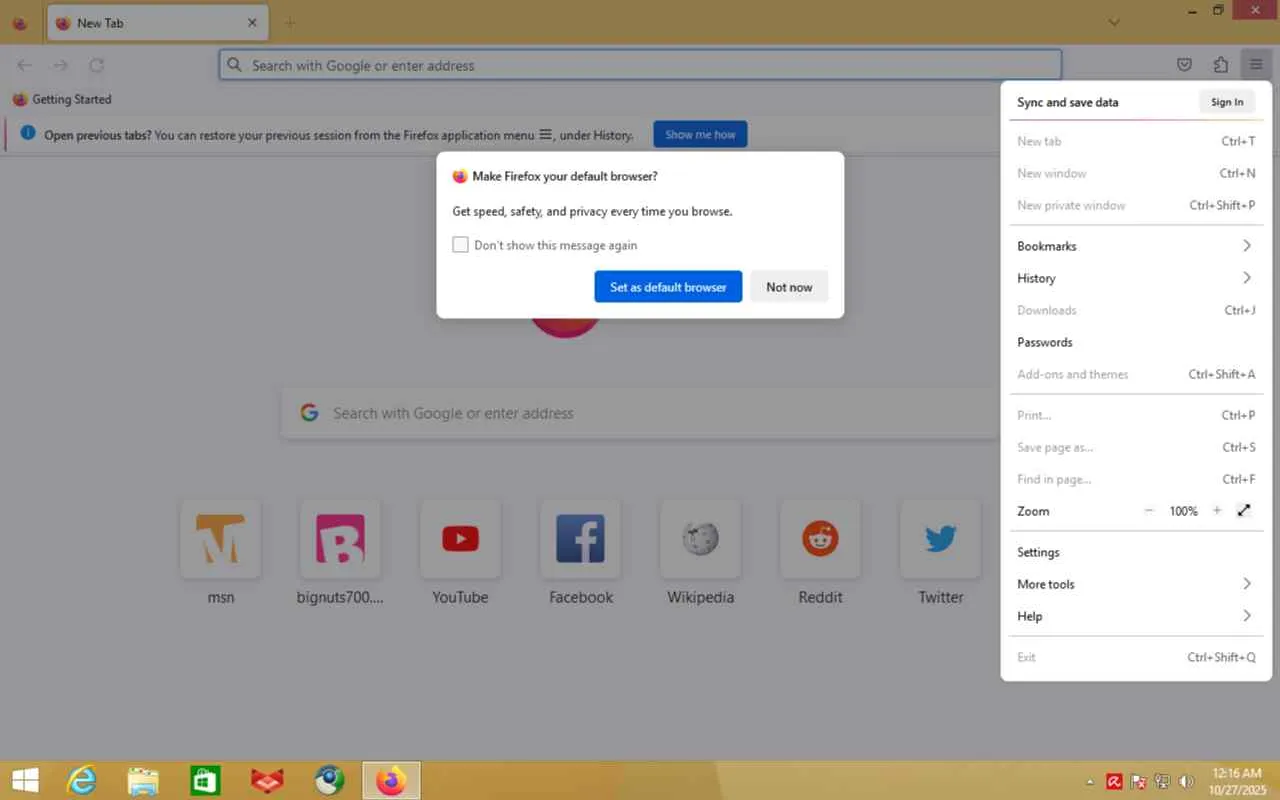
Task: Open File Explorer from the taskbar
Action: (x=143, y=780)
